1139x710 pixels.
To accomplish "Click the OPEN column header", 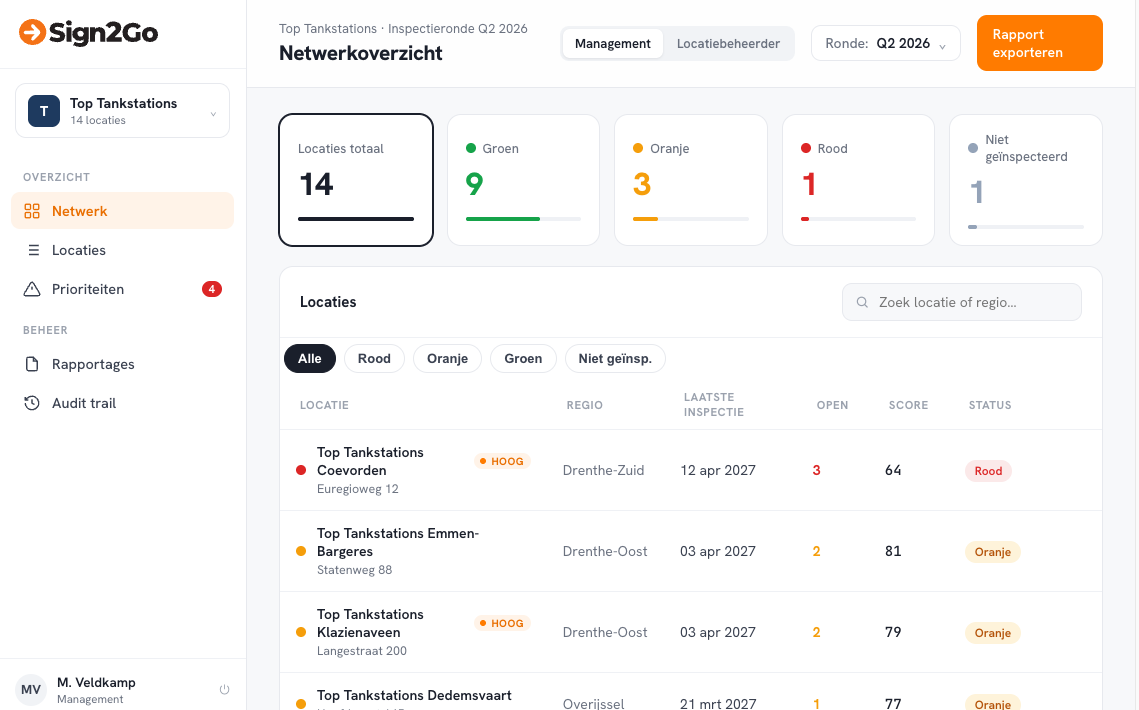I will (x=832, y=405).
